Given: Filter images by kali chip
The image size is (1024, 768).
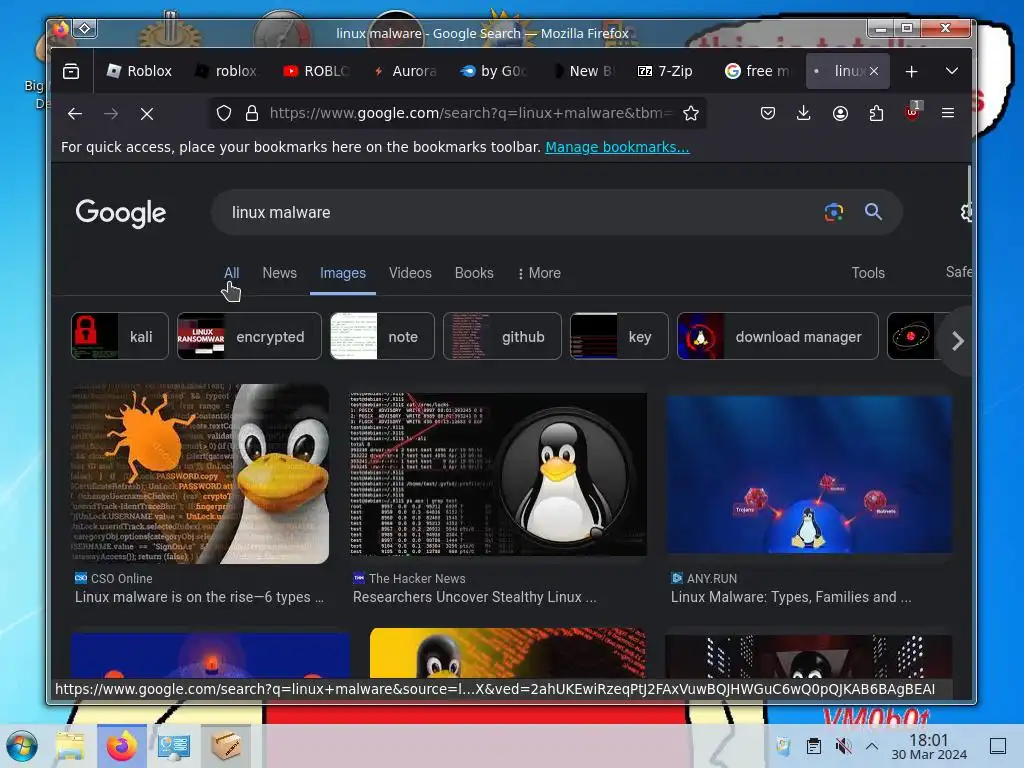Looking at the screenshot, I should coord(120,336).
